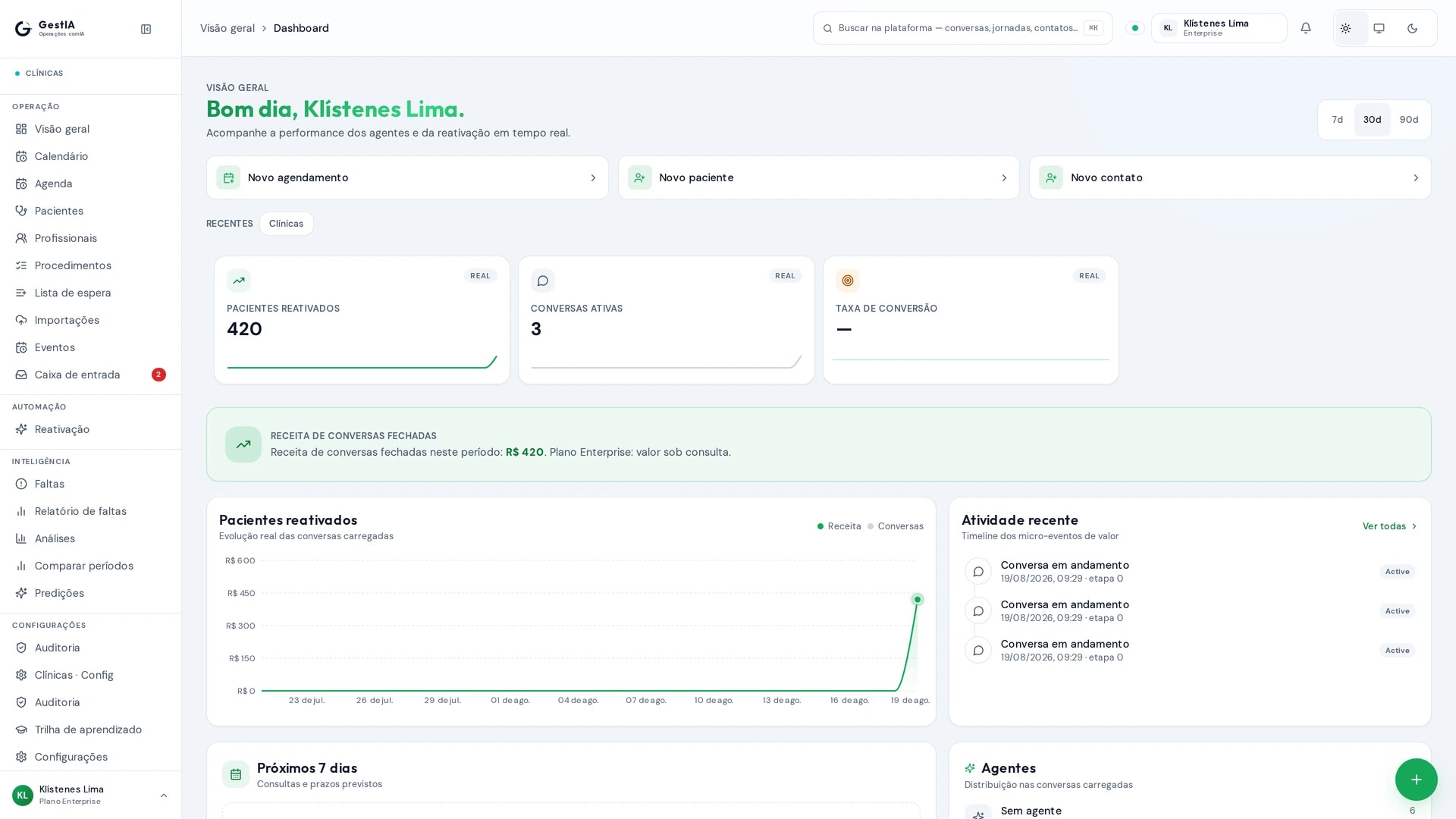Select the 90d period
The height and width of the screenshot is (819, 1456).
tap(1409, 120)
